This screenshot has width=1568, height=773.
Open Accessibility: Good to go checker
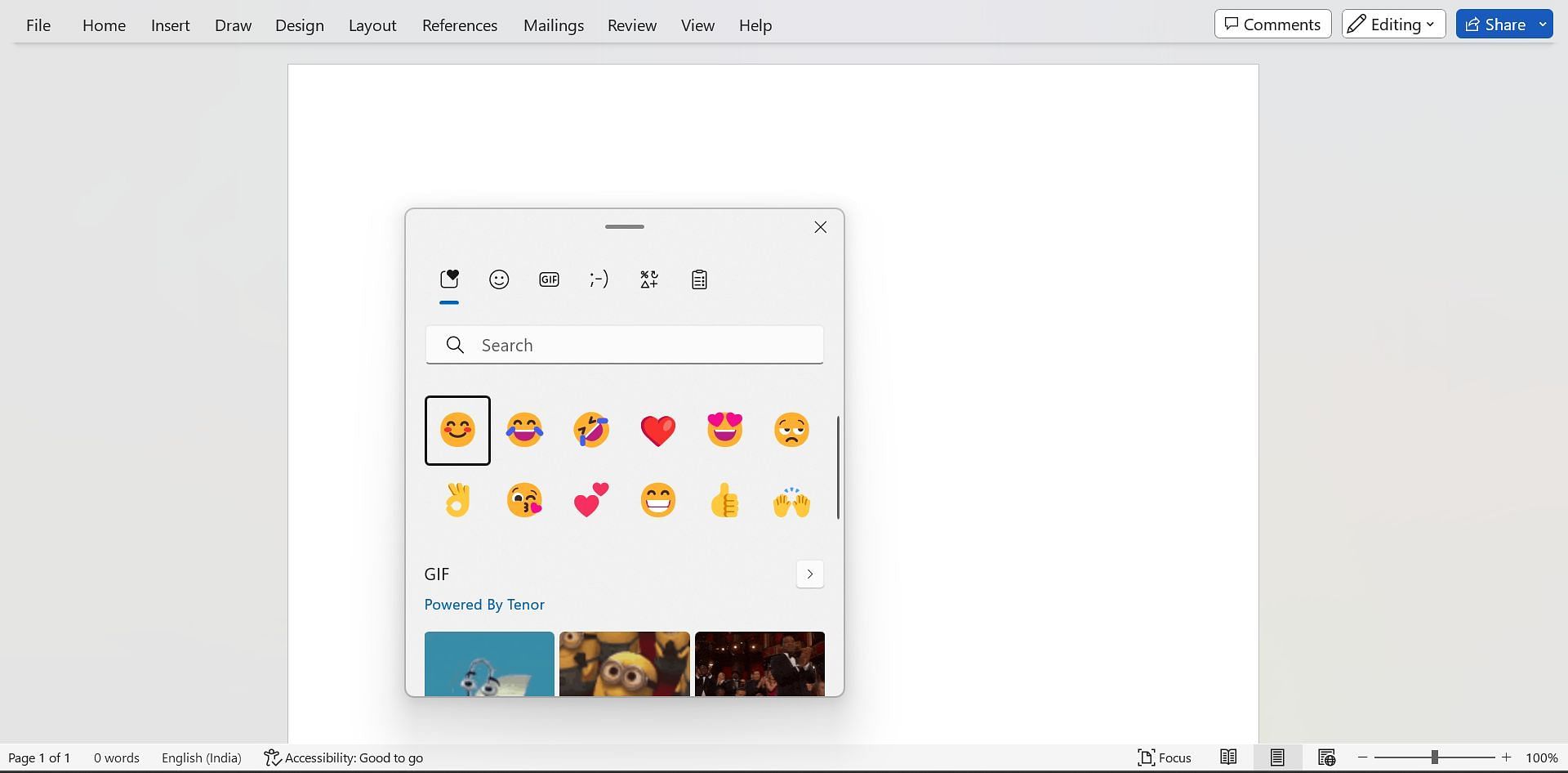coord(344,757)
